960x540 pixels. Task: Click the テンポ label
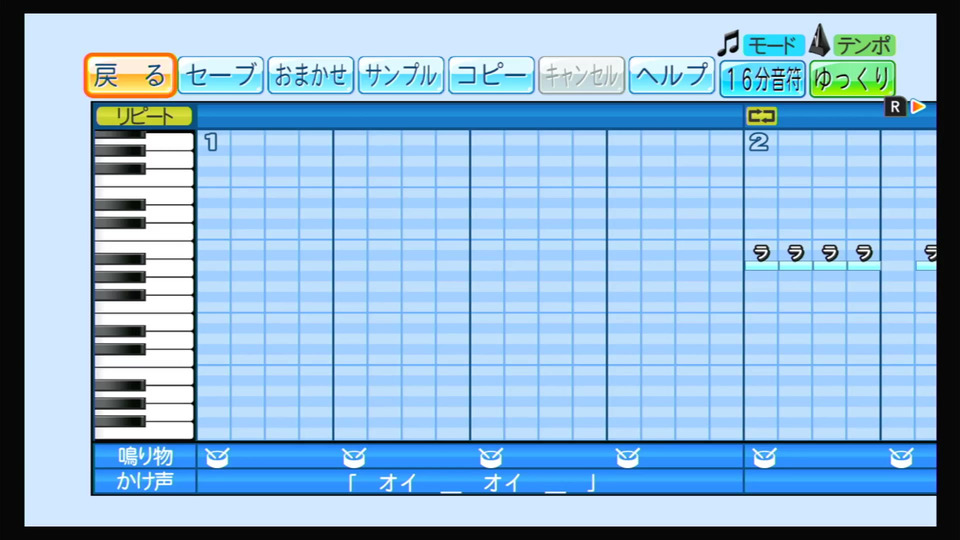click(864, 45)
